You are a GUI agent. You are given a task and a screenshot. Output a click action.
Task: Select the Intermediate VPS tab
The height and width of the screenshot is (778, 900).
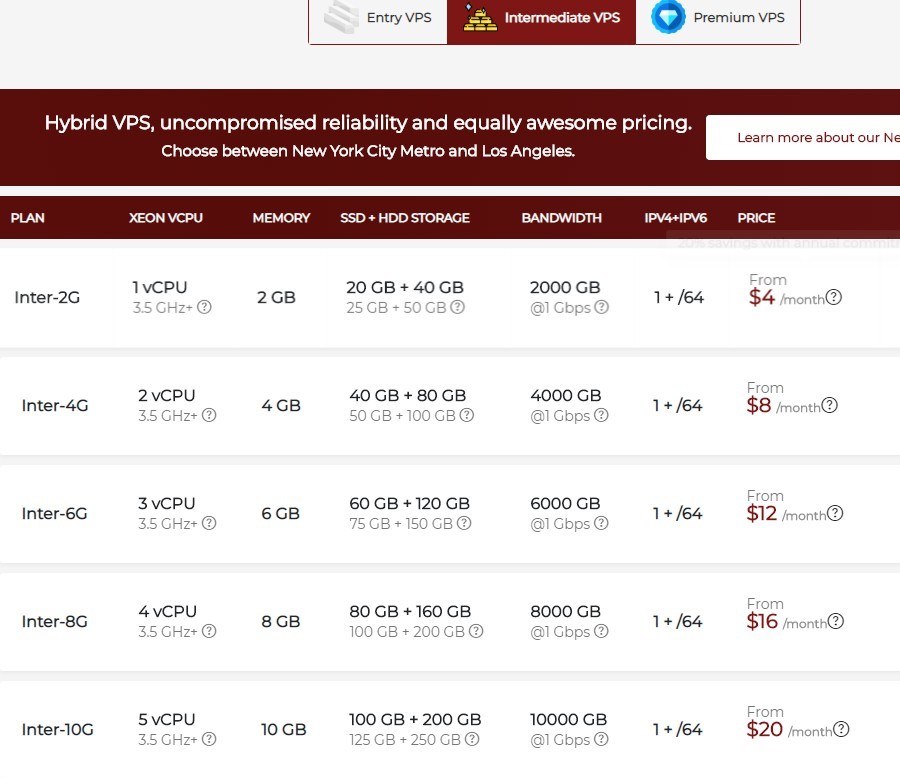[x=541, y=18]
